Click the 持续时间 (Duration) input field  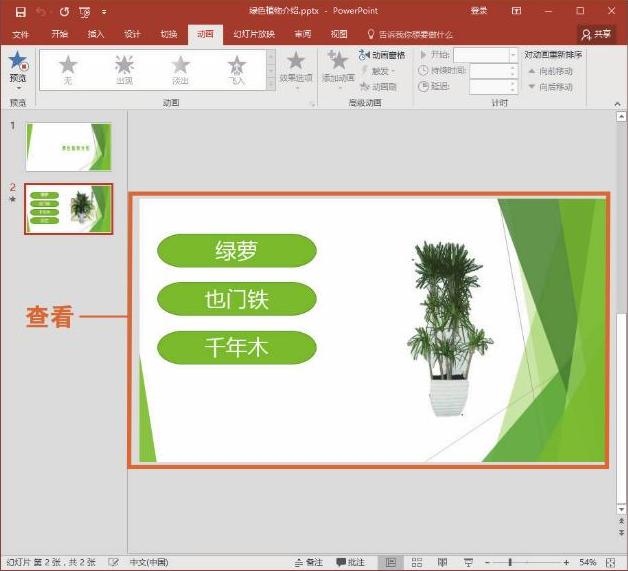pyautogui.click(x=489, y=71)
